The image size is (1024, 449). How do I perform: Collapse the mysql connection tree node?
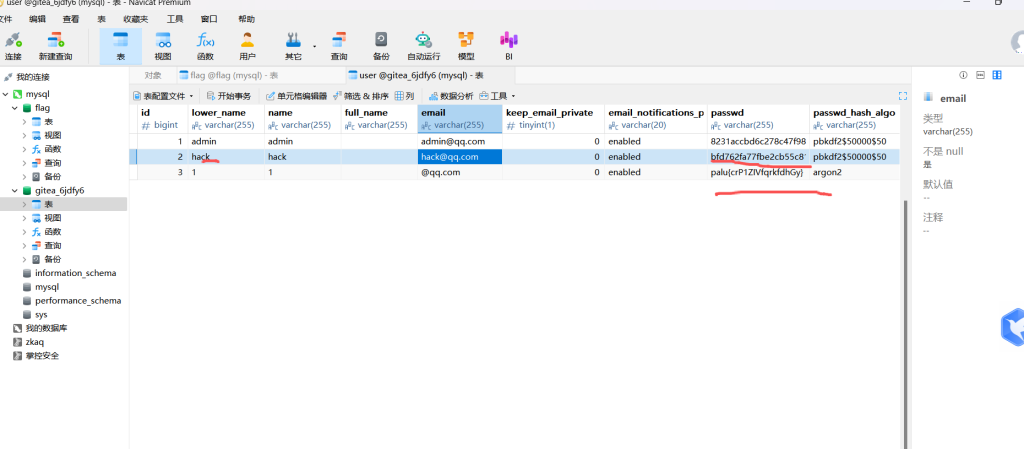pos(8,94)
